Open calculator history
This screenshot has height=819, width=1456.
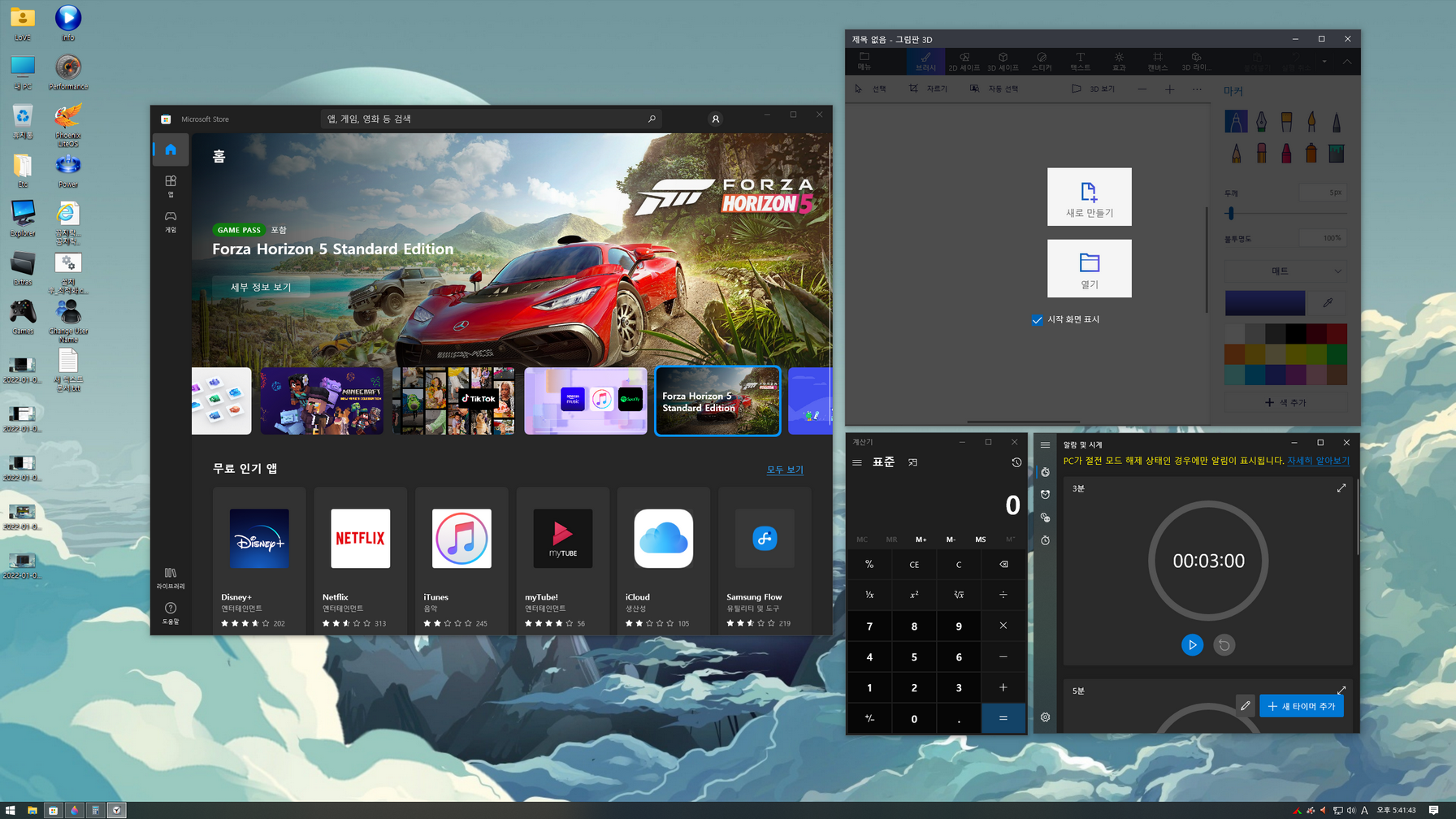[1016, 462]
